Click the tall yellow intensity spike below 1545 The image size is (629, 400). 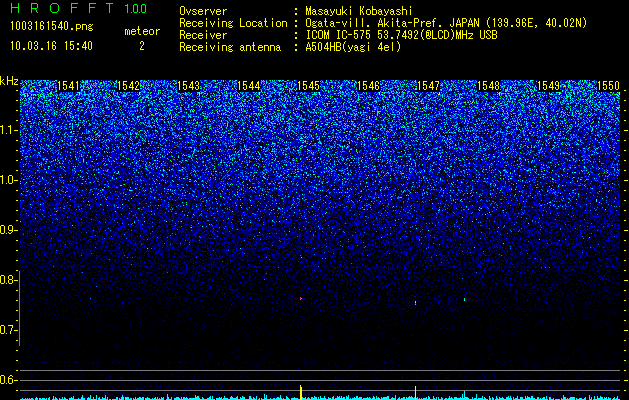(x=301, y=392)
